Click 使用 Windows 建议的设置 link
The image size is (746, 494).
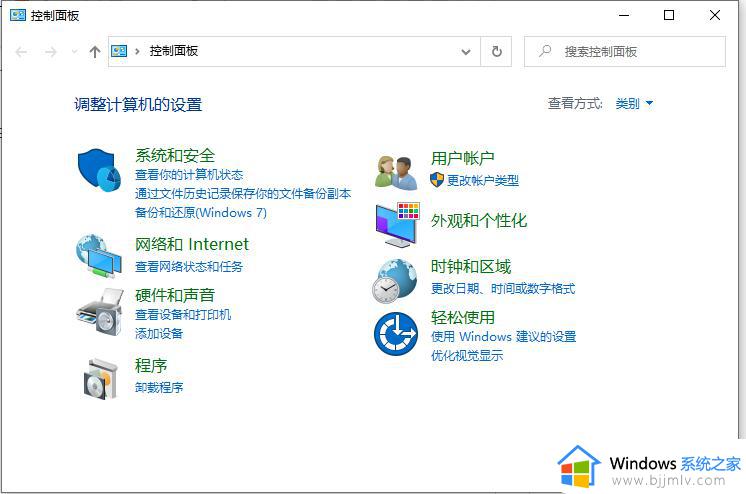tap(503, 336)
